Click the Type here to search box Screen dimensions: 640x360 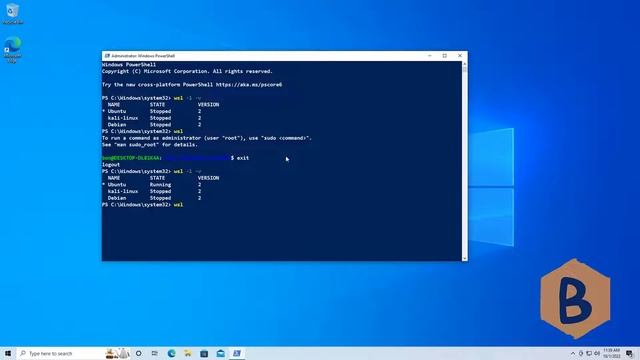click(x=73, y=353)
